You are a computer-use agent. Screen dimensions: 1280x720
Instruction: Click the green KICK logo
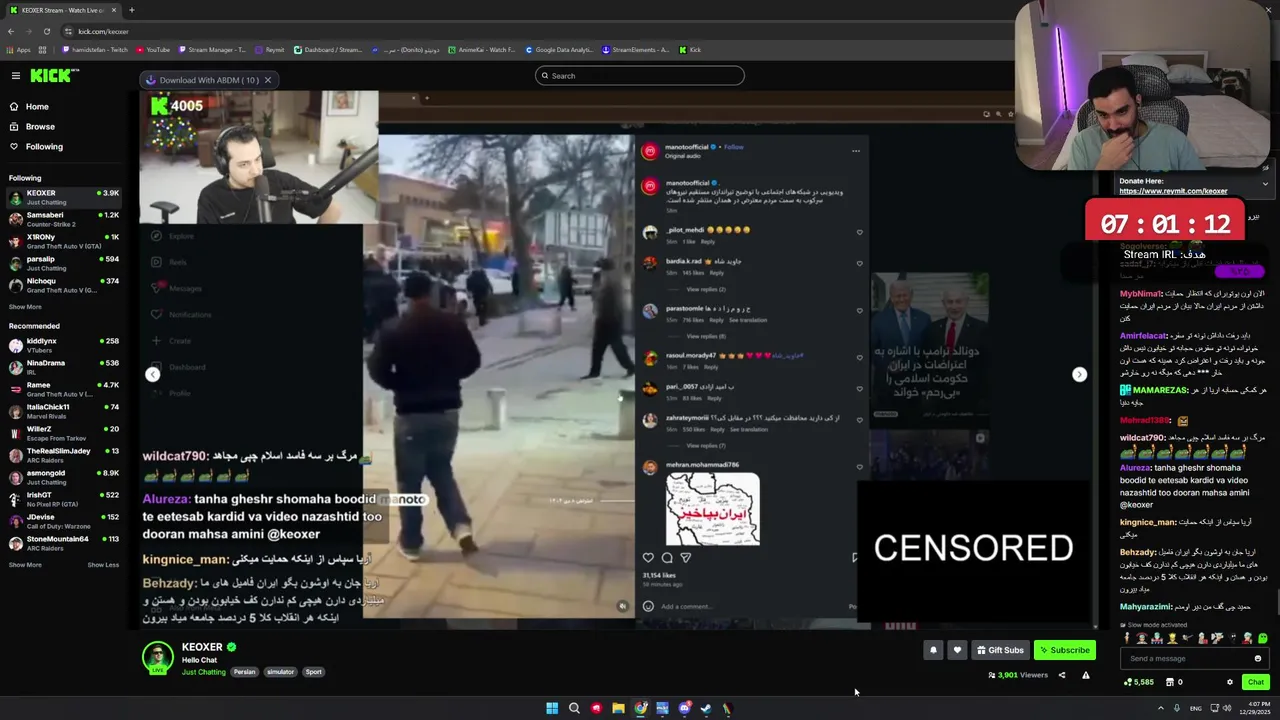[54, 76]
